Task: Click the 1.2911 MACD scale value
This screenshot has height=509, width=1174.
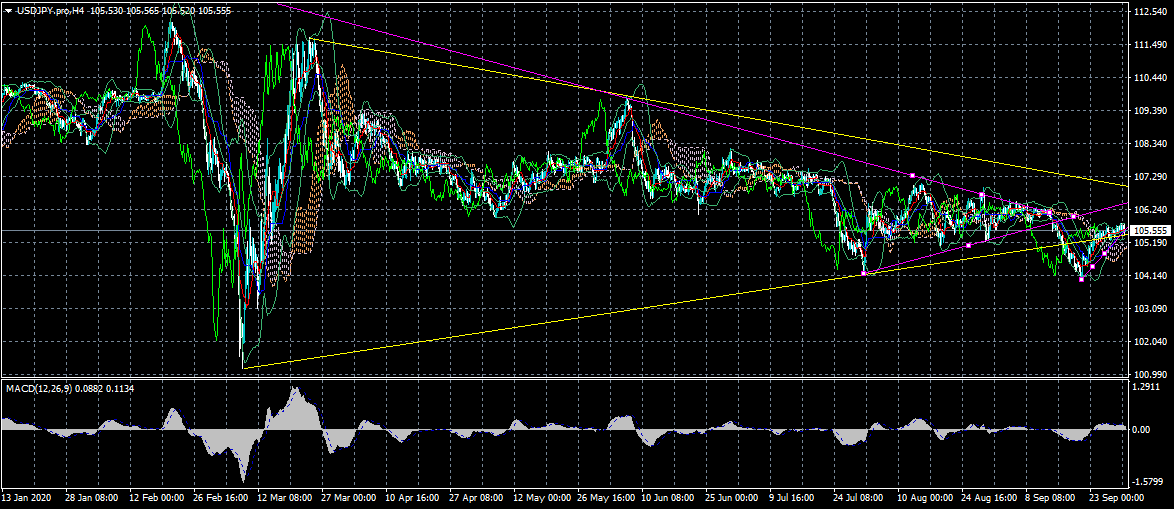Action: point(1146,386)
